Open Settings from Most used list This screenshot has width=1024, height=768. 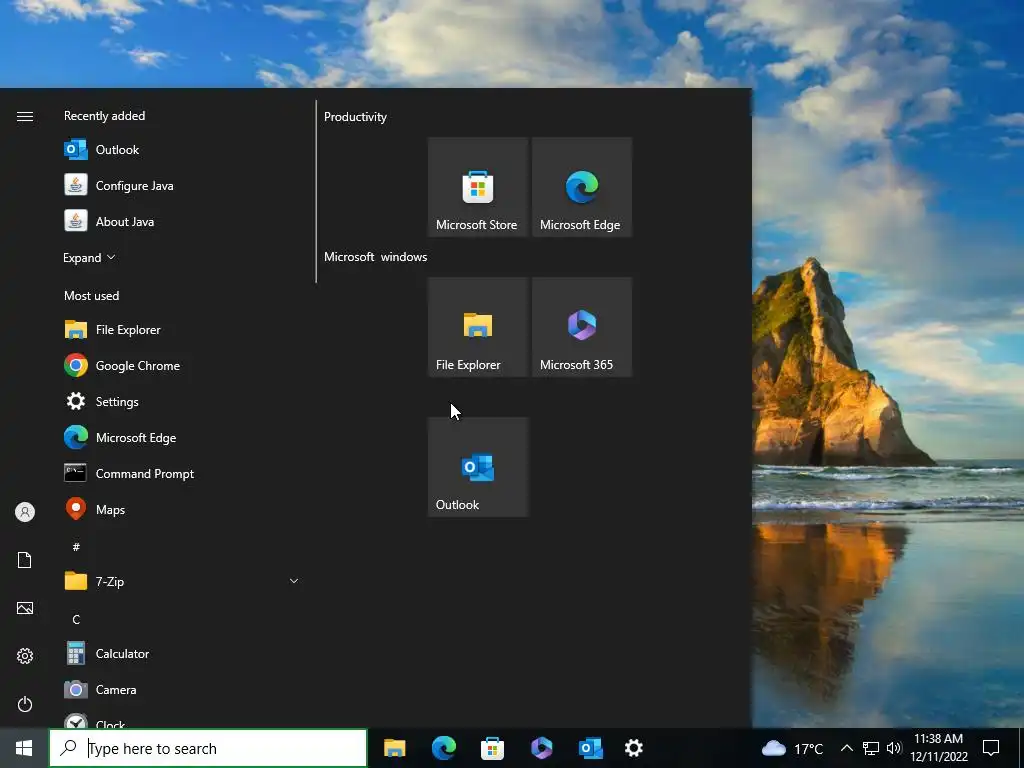pyautogui.click(x=180, y=402)
